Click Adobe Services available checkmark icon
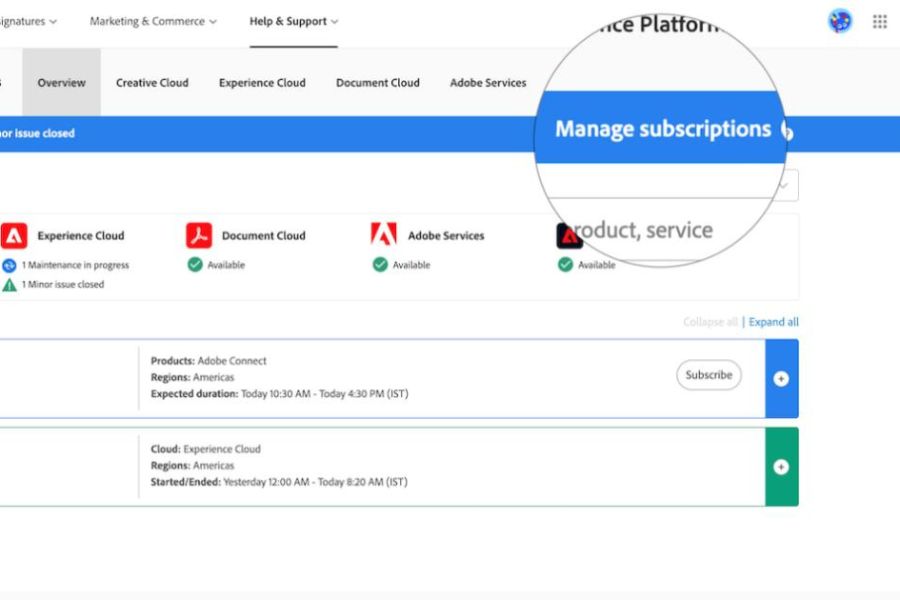 coord(380,265)
